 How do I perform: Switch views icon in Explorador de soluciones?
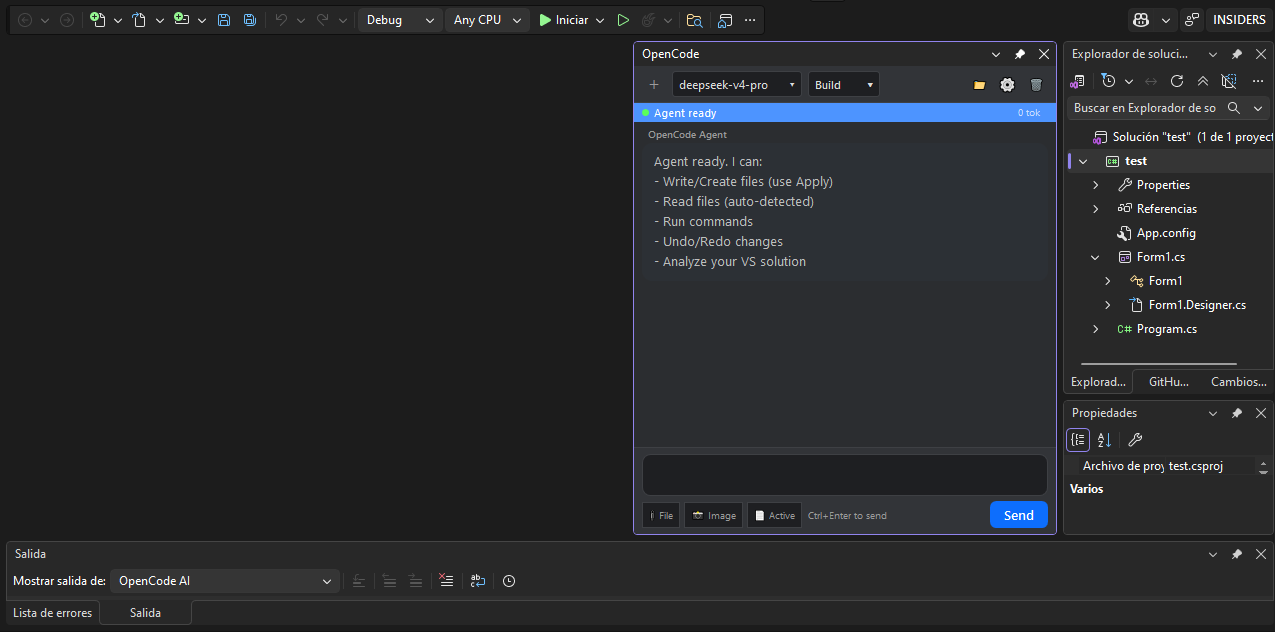click(1079, 81)
